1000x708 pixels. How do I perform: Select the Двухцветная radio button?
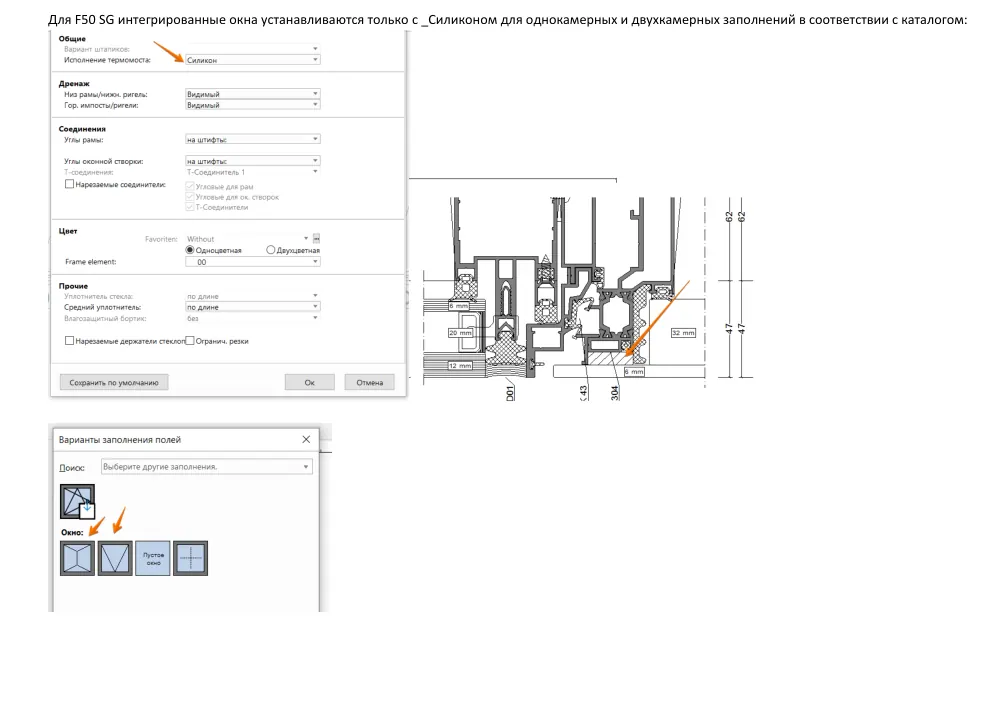coord(270,250)
